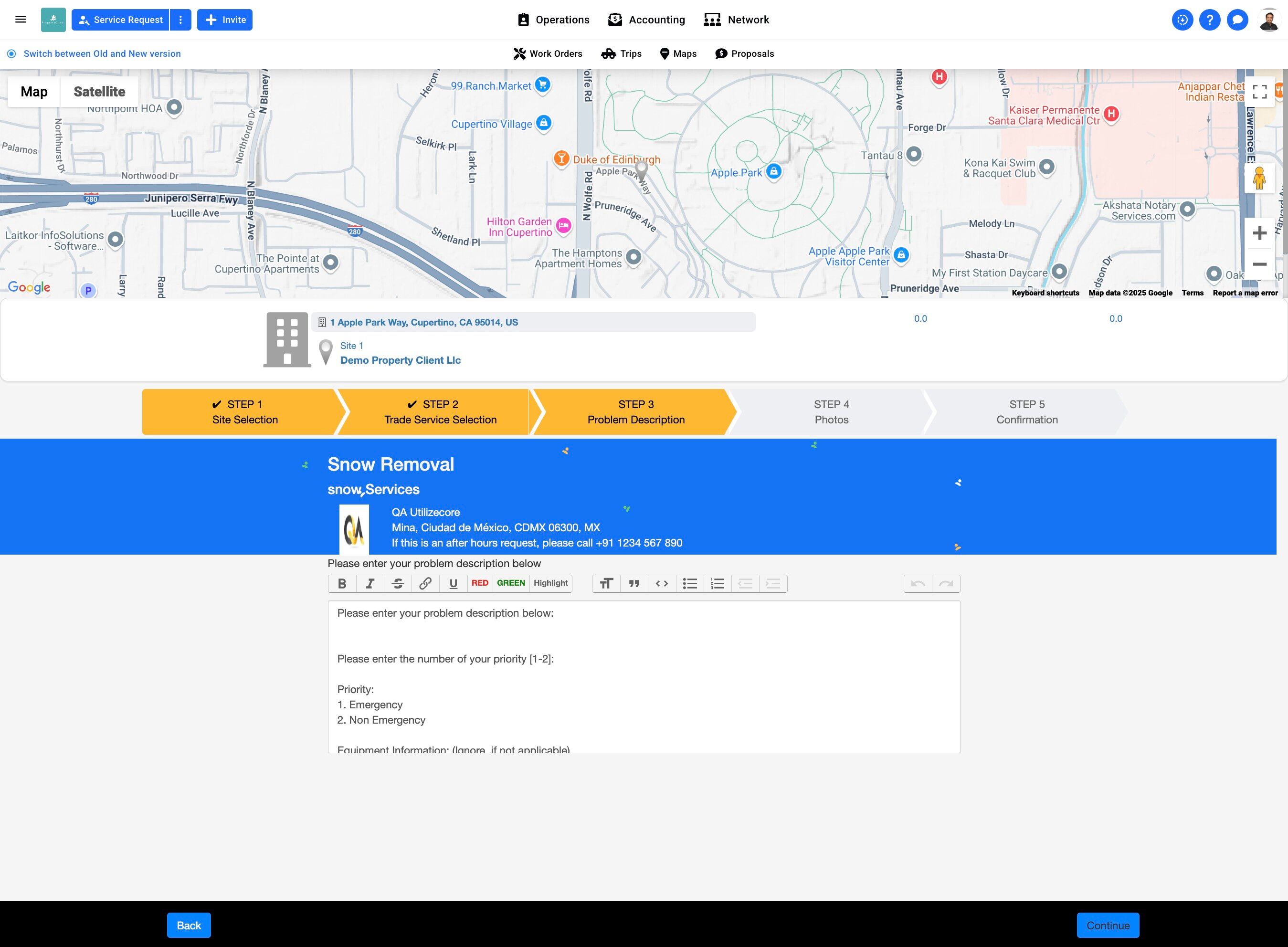Toggle fullscreen map view
The image size is (1288, 947).
pos(1259,92)
